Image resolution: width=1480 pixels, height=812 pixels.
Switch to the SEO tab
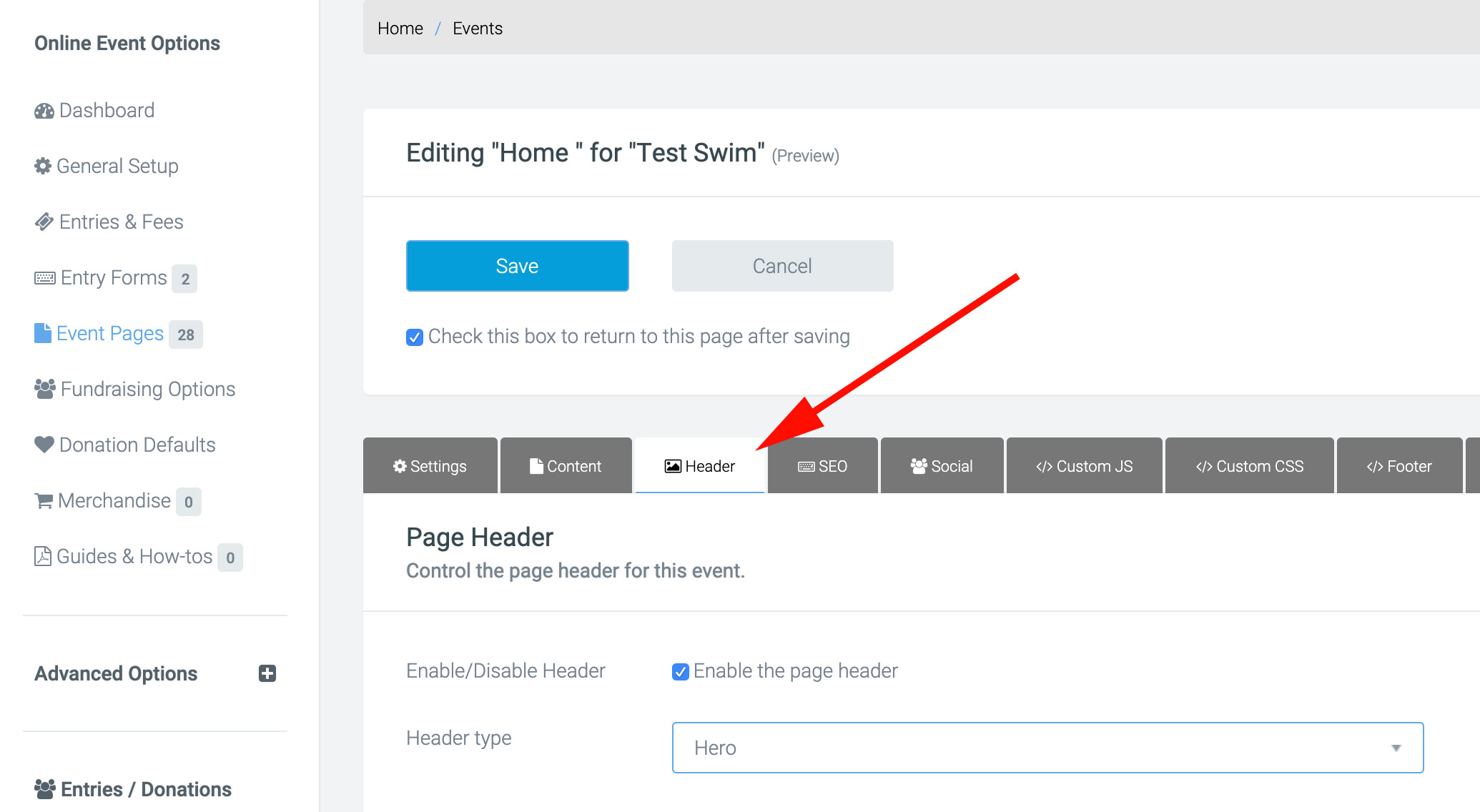coord(822,466)
